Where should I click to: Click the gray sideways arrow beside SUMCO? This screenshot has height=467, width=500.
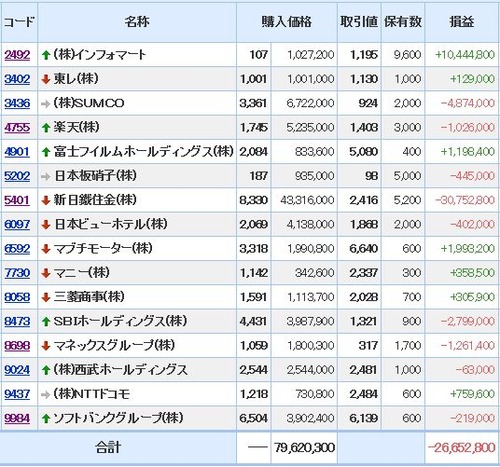pyautogui.click(x=46, y=104)
